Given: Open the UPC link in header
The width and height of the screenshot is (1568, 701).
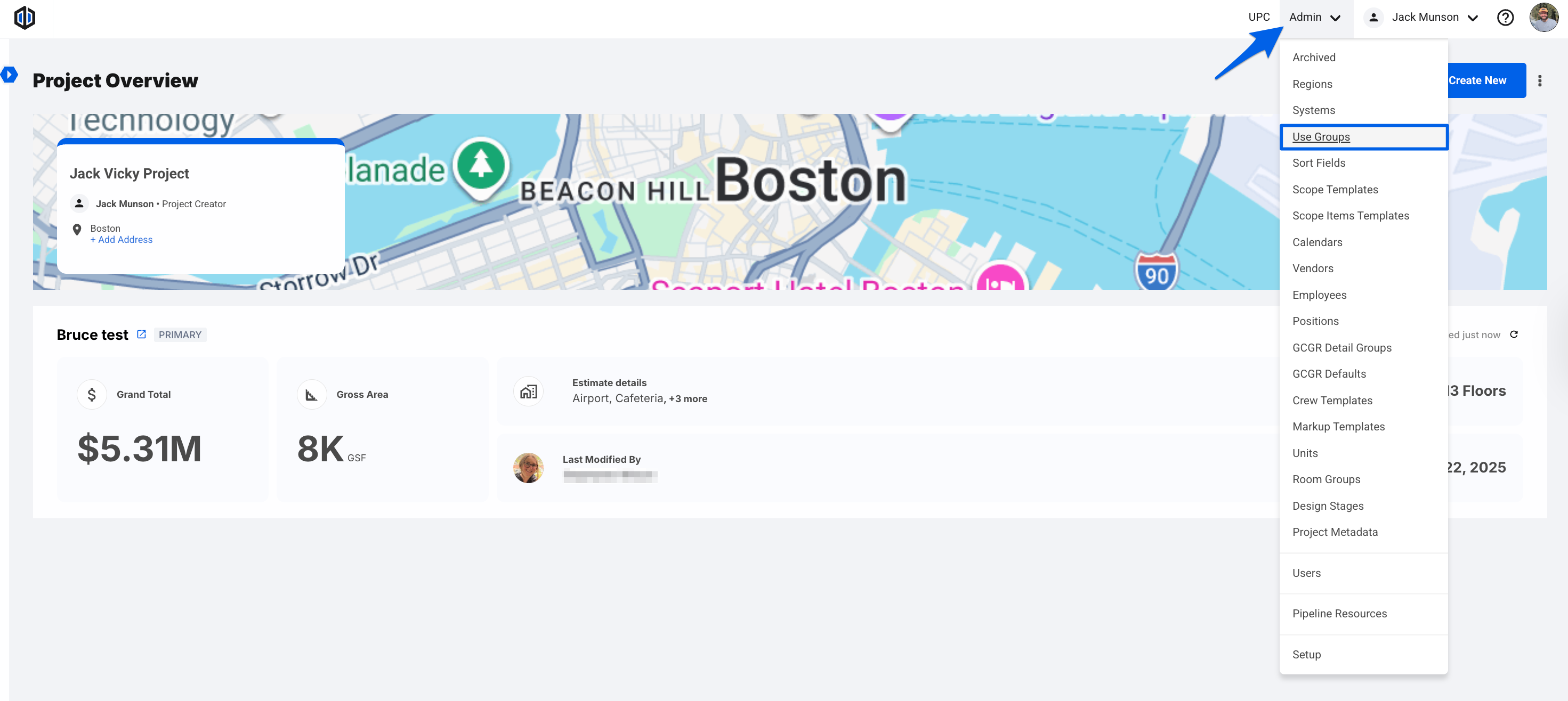Looking at the screenshot, I should point(1259,17).
